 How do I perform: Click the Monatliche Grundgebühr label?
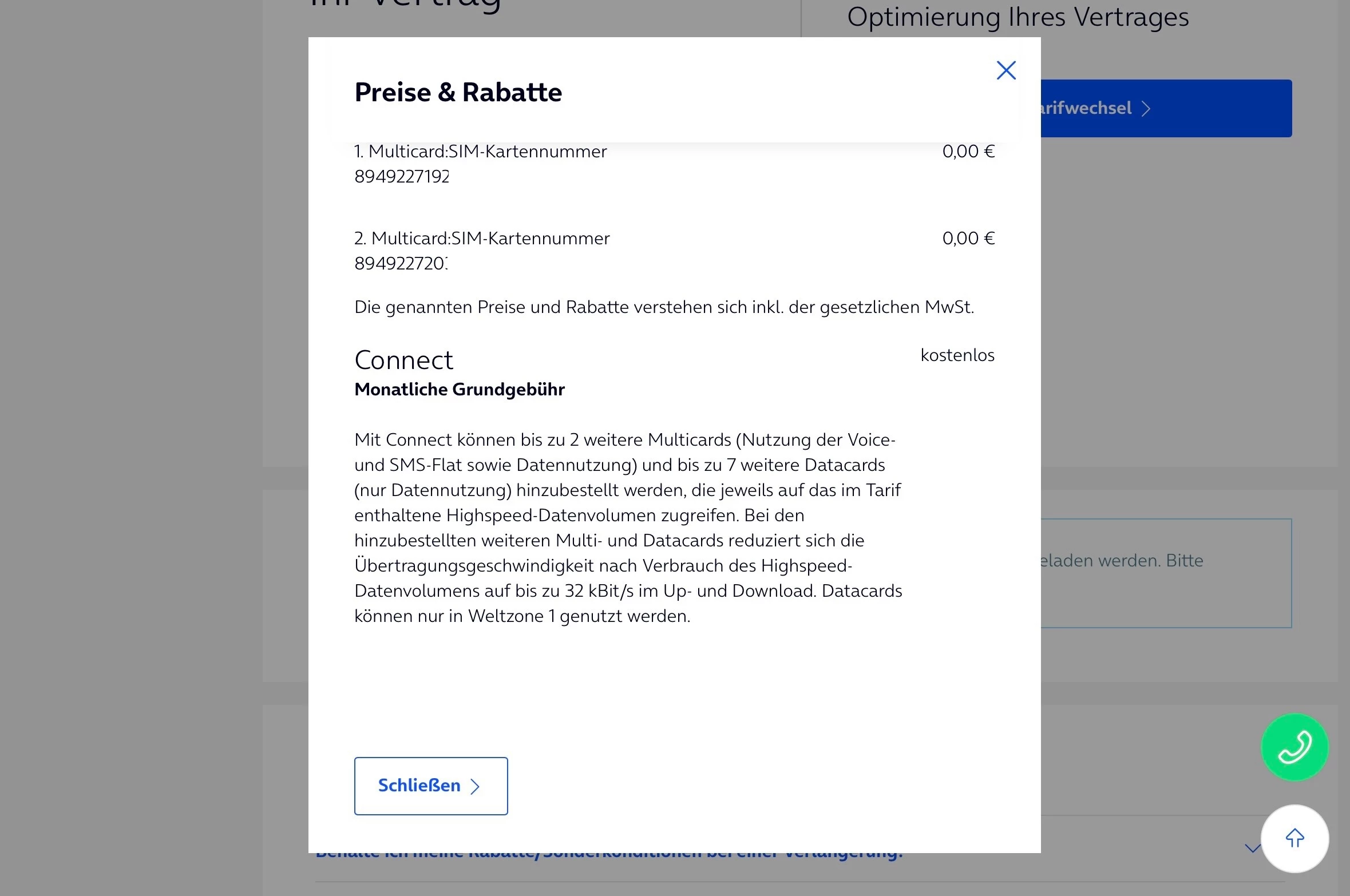coord(460,389)
